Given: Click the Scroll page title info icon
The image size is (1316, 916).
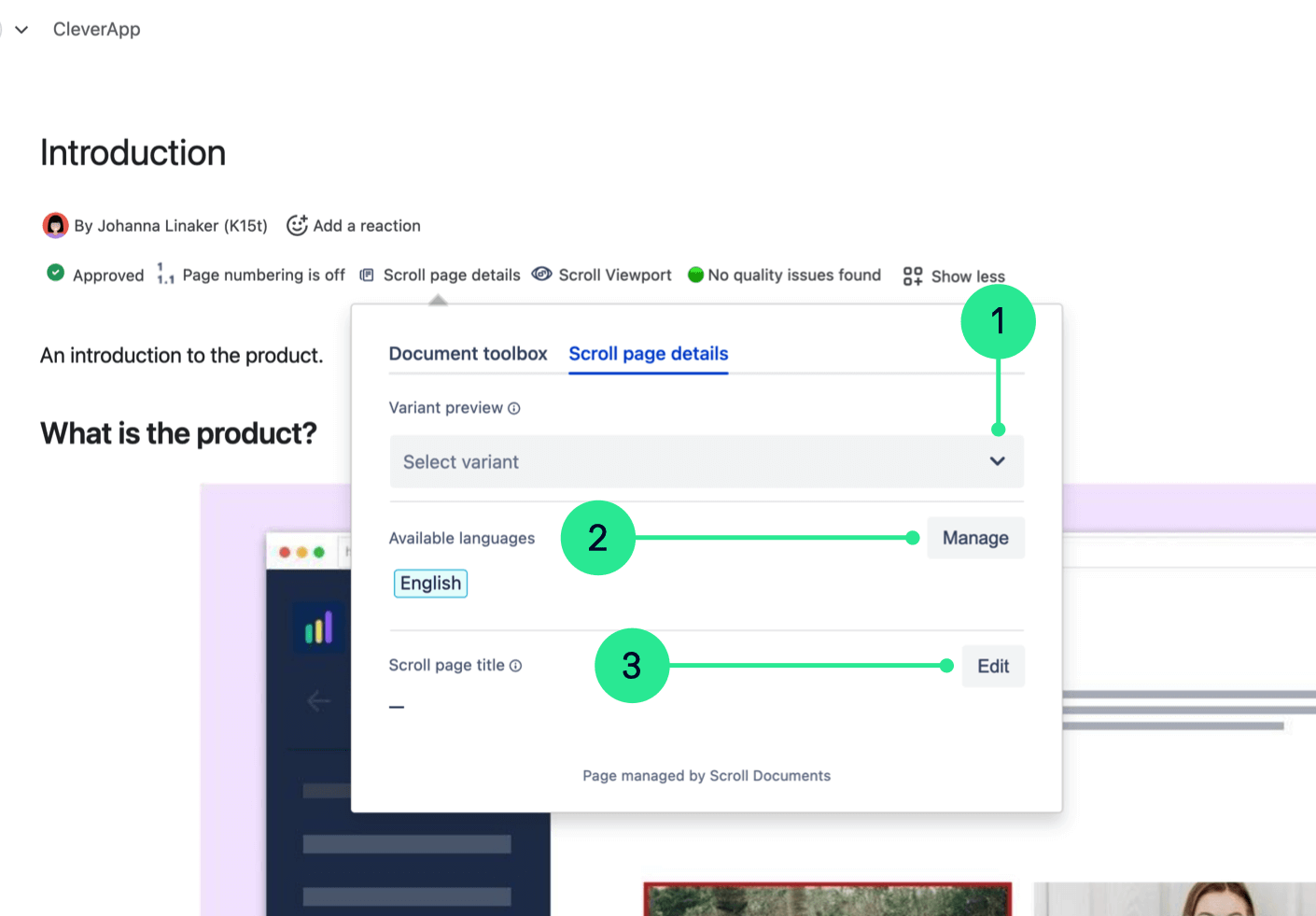Looking at the screenshot, I should coord(516,665).
